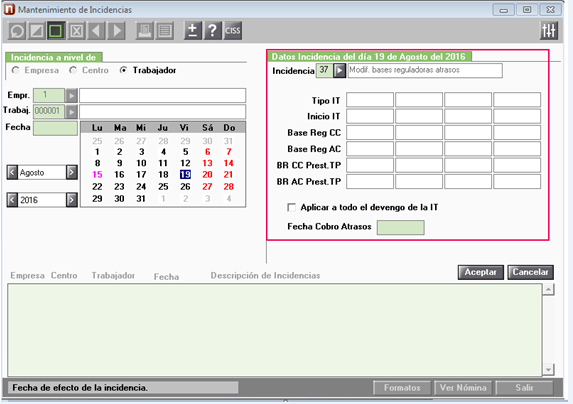Image resolution: width=573 pixels, height=404 pixels.
Task: Go to next year after 2016
Action: (72, 200)
